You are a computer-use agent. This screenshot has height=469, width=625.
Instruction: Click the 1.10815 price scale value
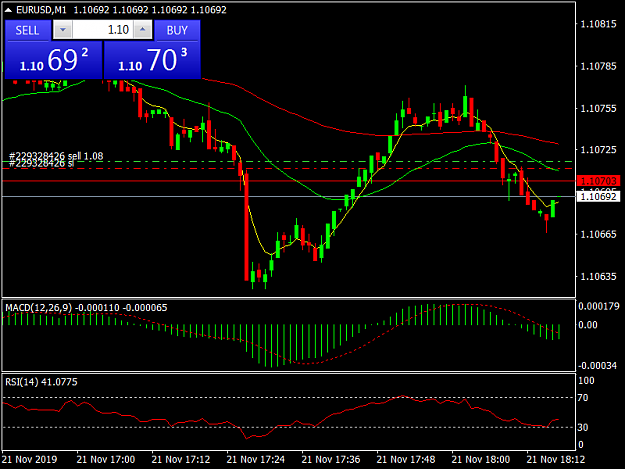(x=598, y=24)
